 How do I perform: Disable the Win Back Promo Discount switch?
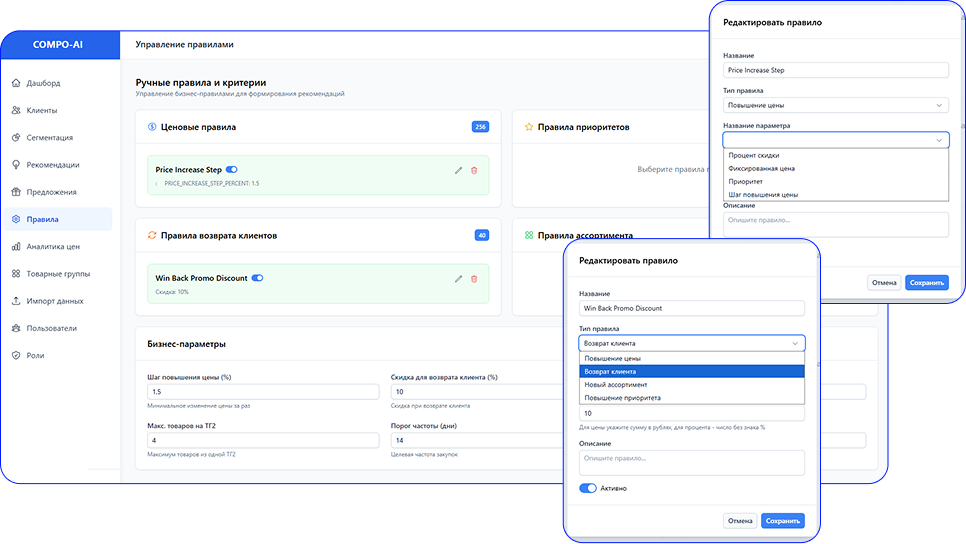tap(257, 278)
